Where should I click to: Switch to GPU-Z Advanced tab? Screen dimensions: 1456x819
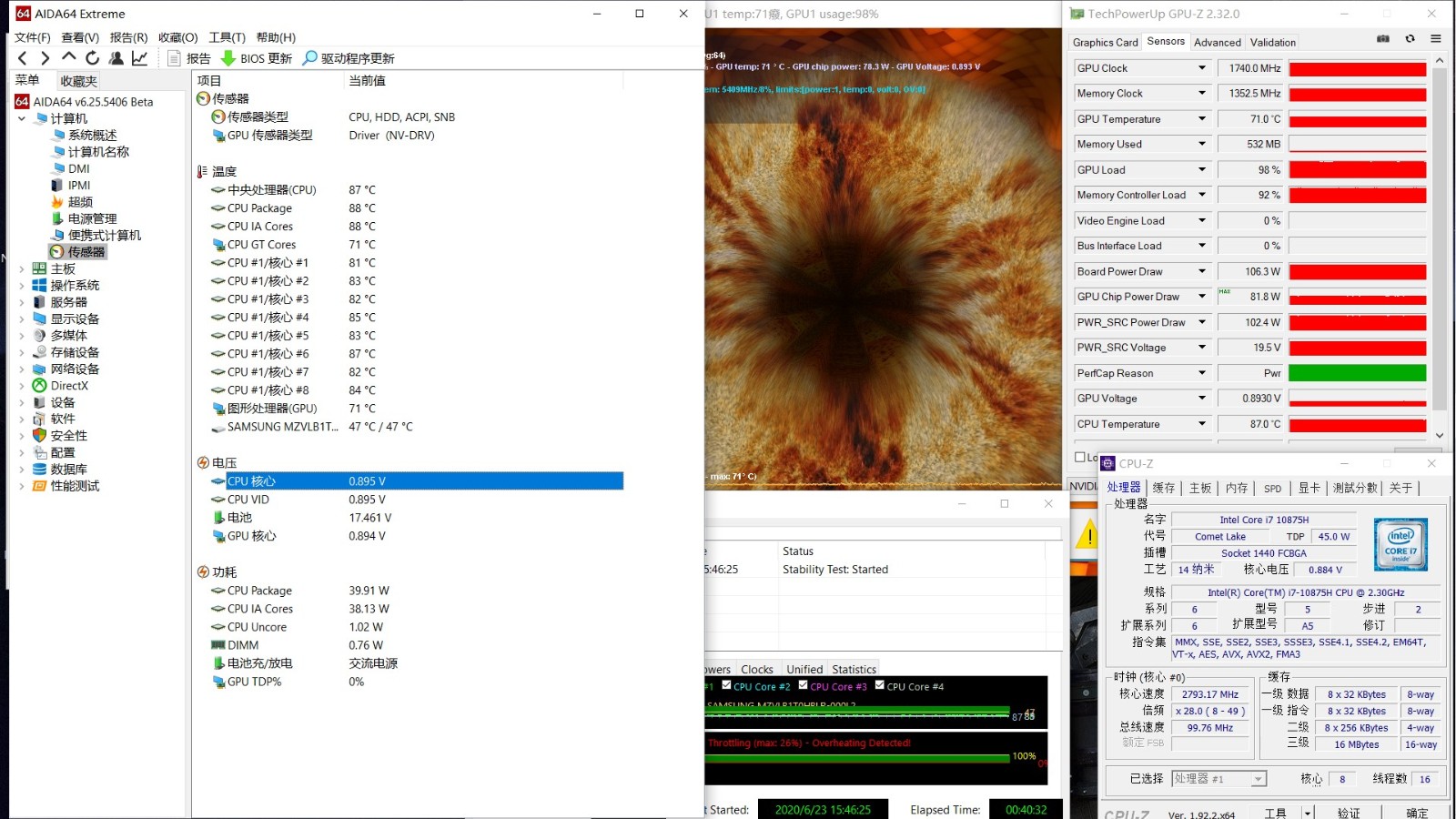1218,43
